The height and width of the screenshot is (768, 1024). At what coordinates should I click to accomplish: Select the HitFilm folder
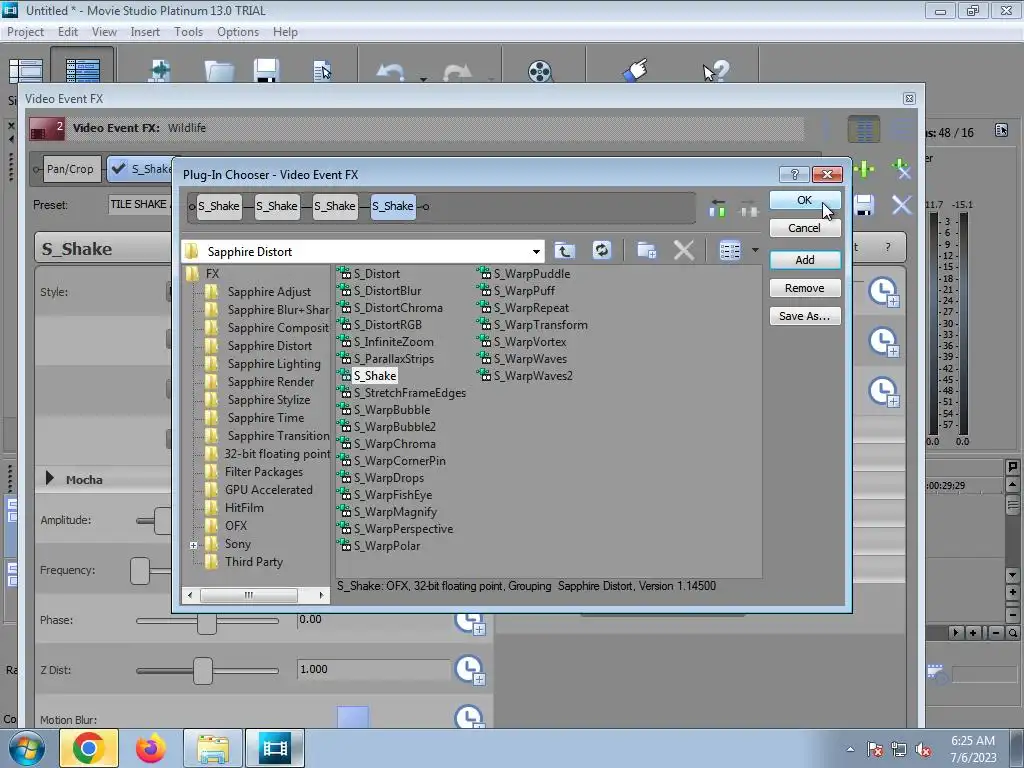click(244, 507)
